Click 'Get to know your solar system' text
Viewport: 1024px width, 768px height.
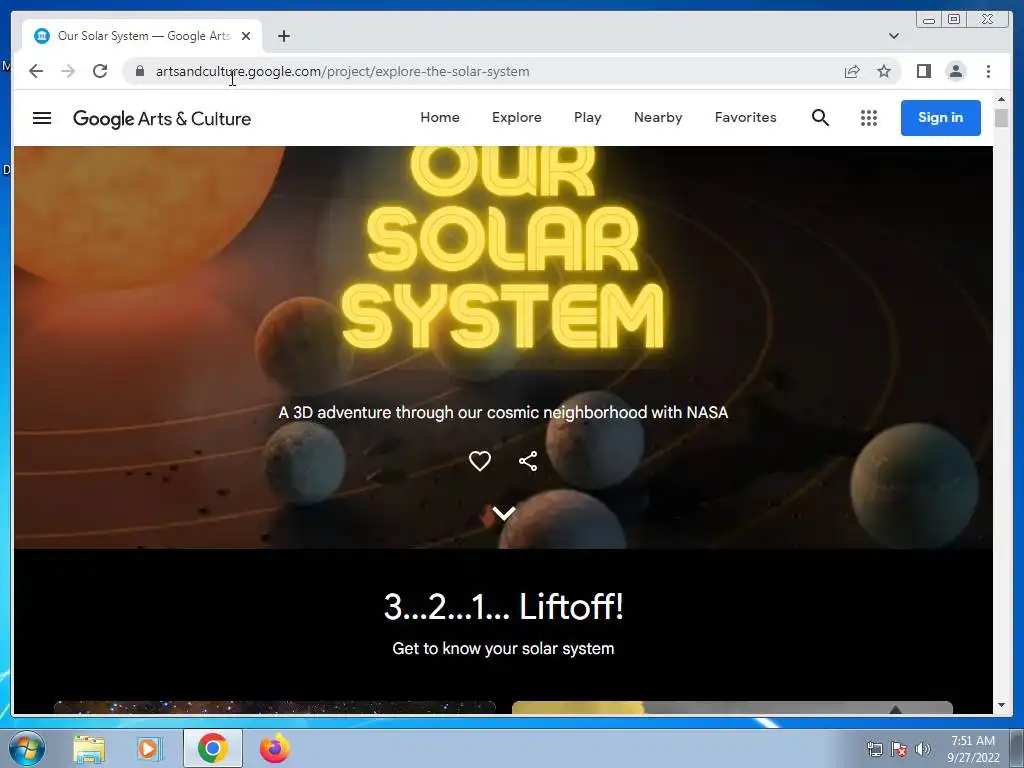504,648
